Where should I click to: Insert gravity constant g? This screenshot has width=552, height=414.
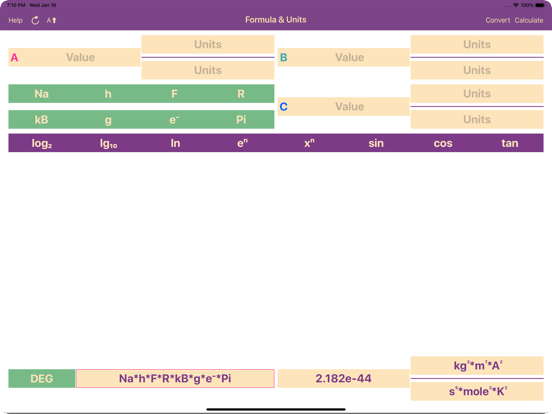click(108, 119)
